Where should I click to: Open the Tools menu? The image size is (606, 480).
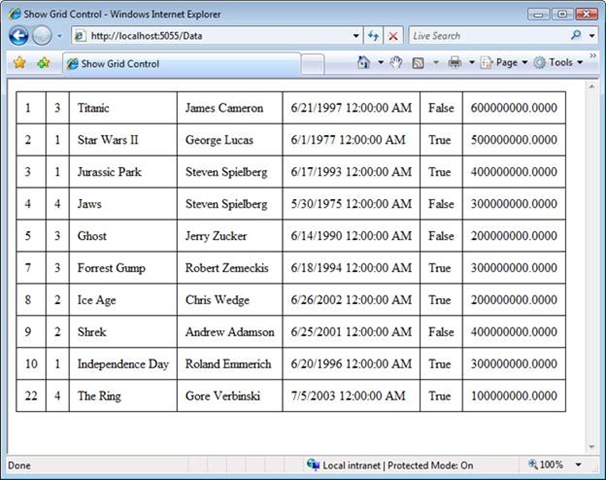558,62
